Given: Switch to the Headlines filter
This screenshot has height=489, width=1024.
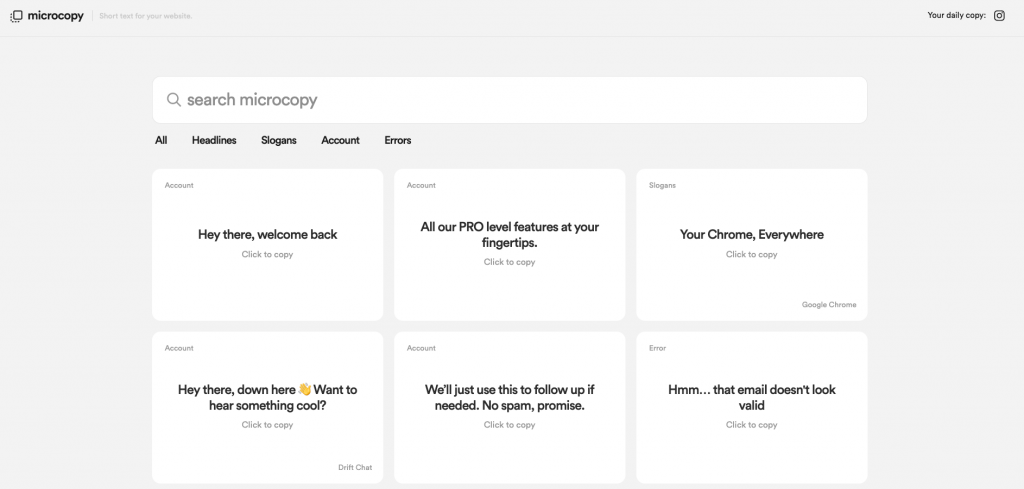Looking at the screenshot, I should pos(214,140).
